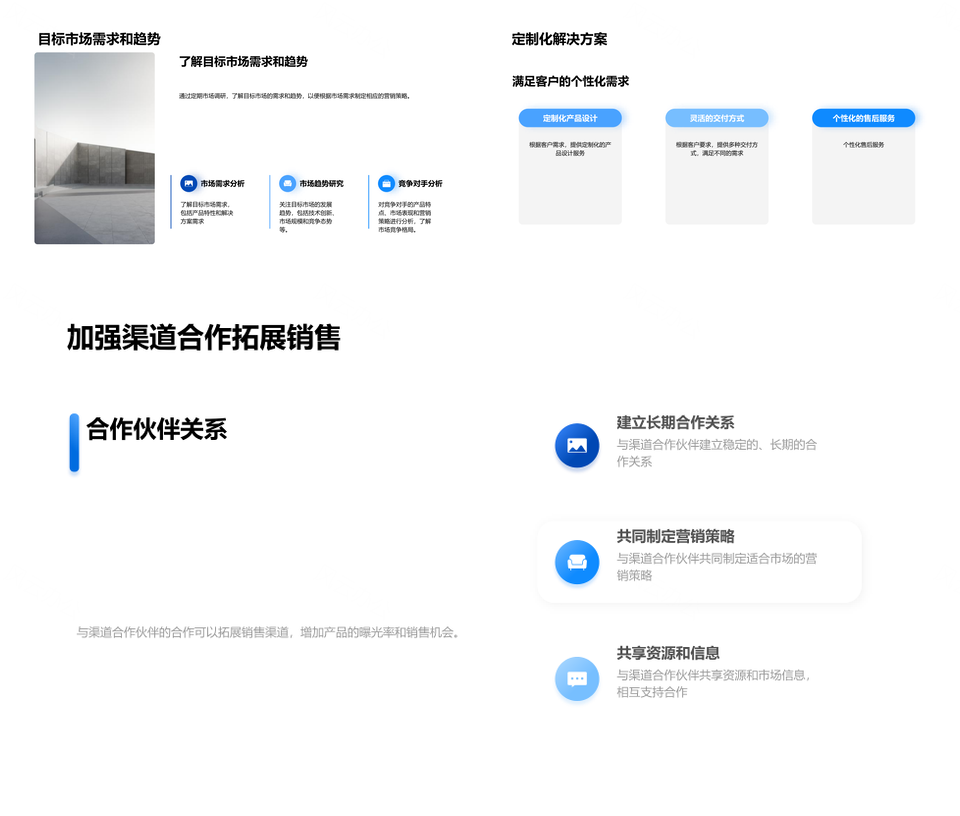
Task: Select the sofa icon next to 共同制定营销策略
Action: [577, 562]
